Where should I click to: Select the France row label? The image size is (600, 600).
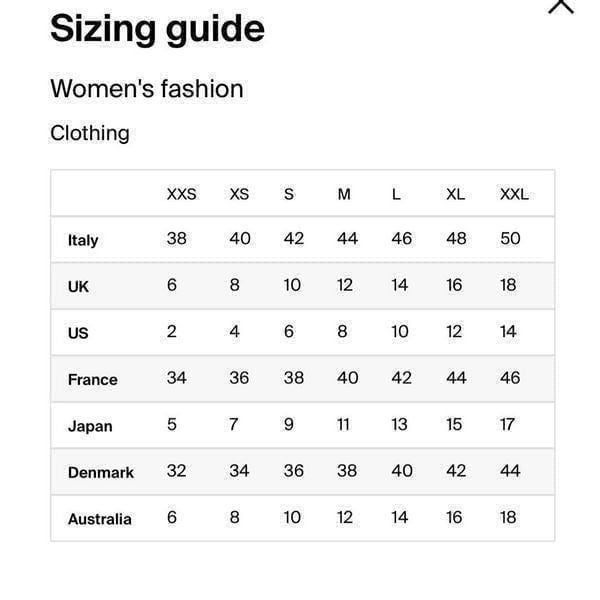pos(93,380)
